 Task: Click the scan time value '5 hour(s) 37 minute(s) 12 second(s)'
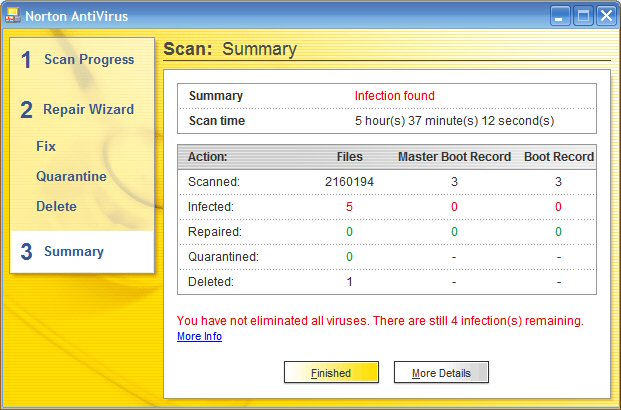pyautogui.click(x=454, y=121)
